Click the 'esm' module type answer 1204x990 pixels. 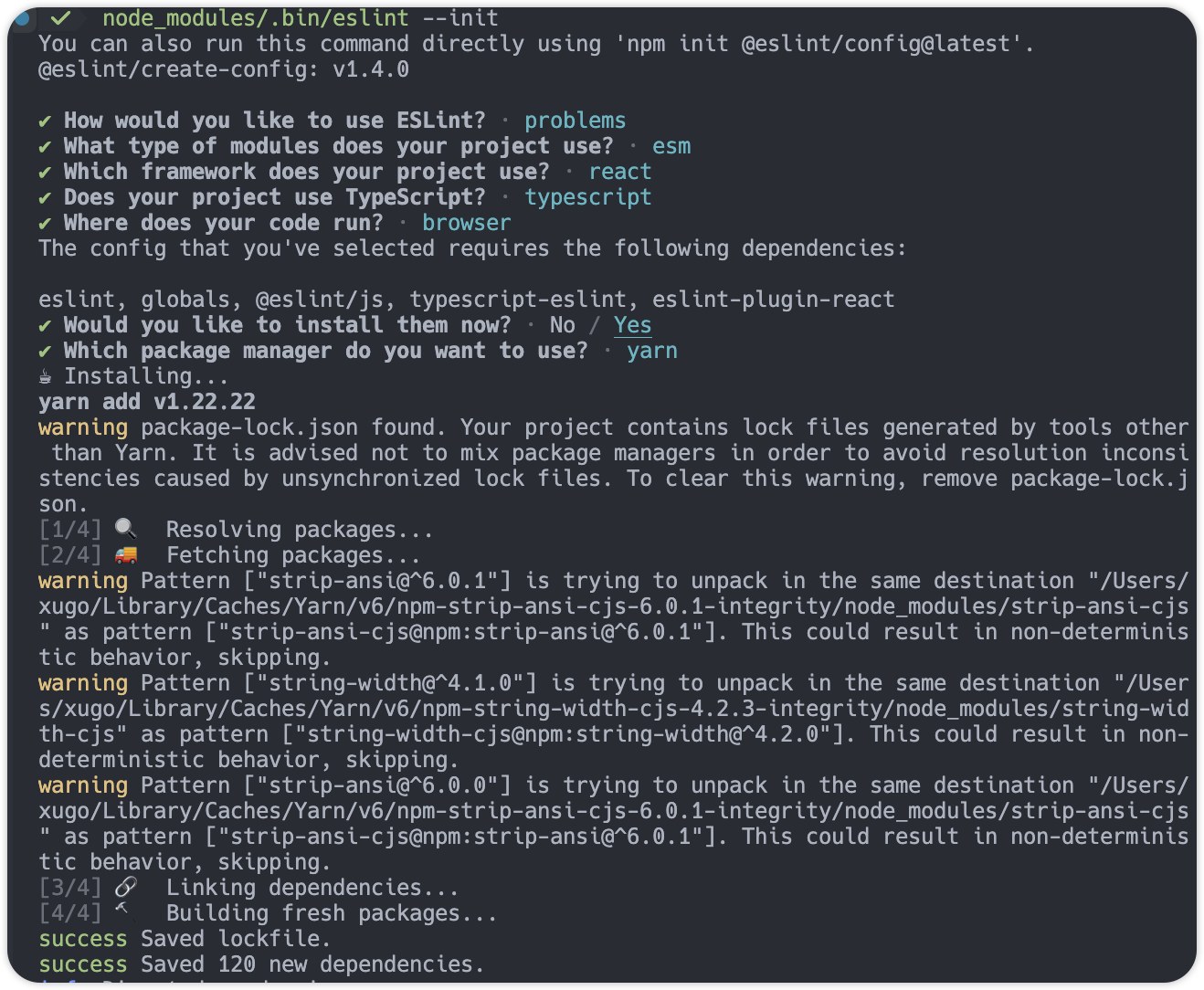671,146
